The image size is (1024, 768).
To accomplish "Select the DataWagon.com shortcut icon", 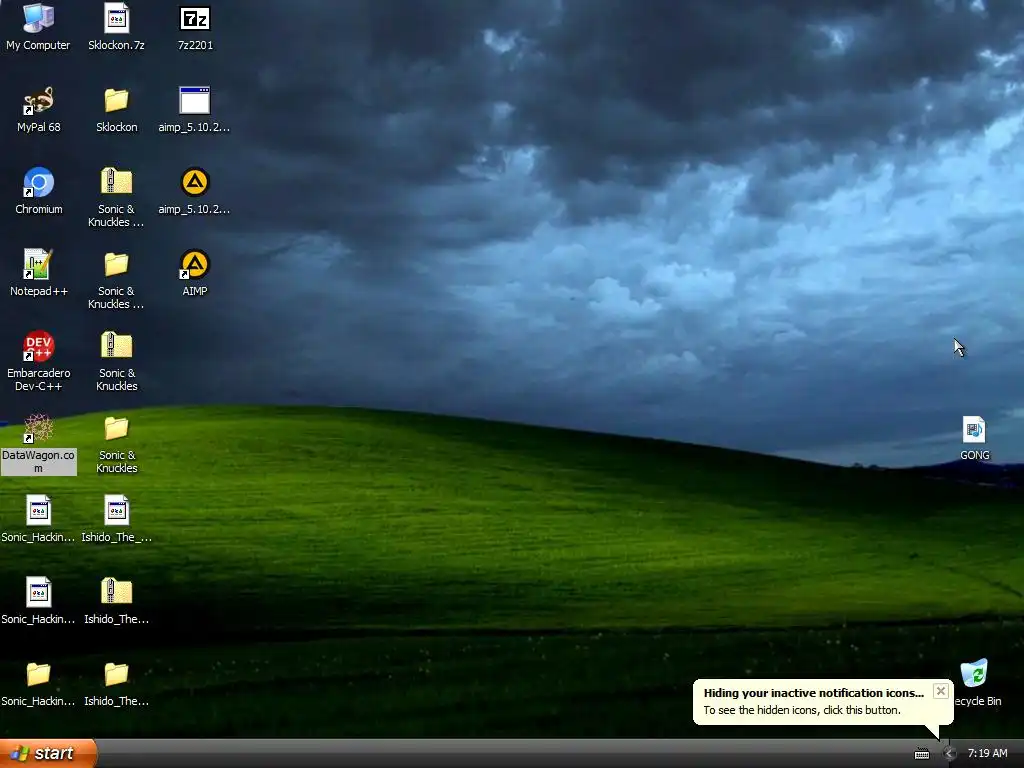I will coord(39,443).
